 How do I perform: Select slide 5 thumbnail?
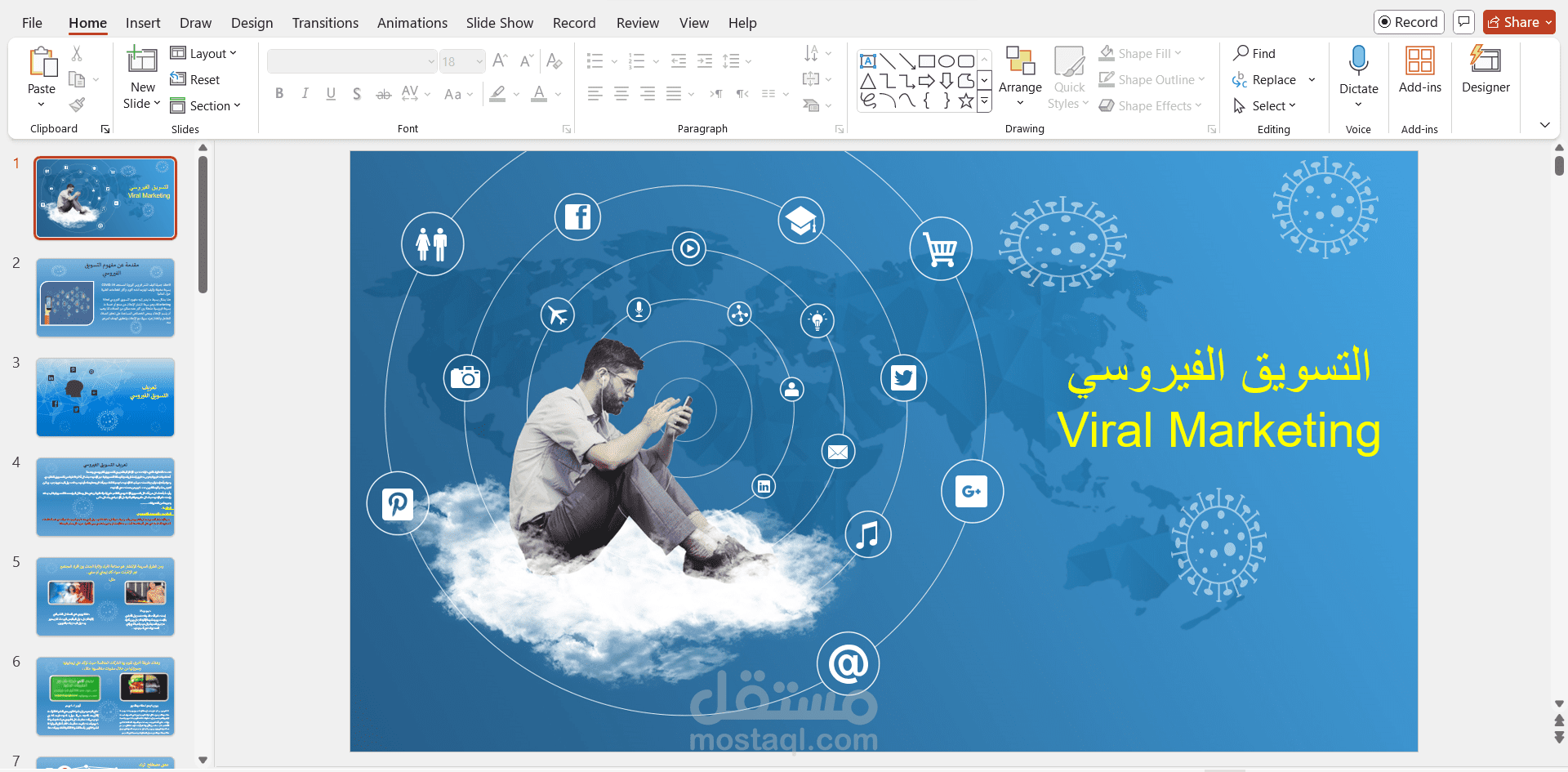coord(105,596)
